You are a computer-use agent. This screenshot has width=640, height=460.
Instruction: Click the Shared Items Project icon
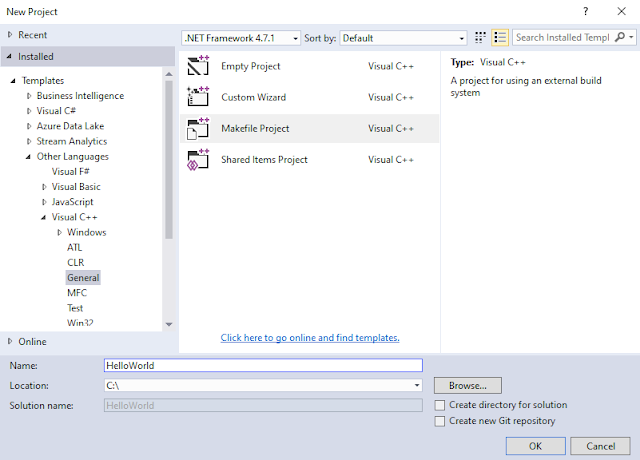coord(198,160)
